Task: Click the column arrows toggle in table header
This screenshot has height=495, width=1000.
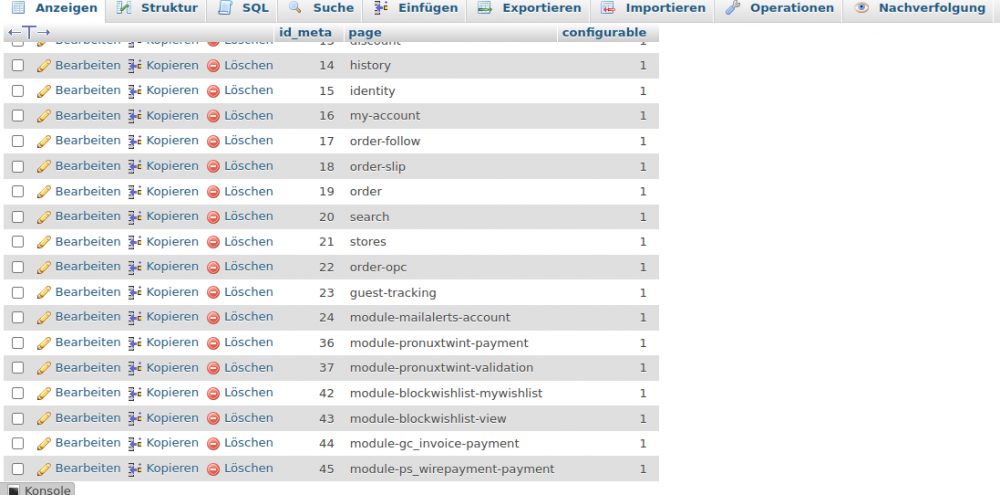Action: (29, 33)
